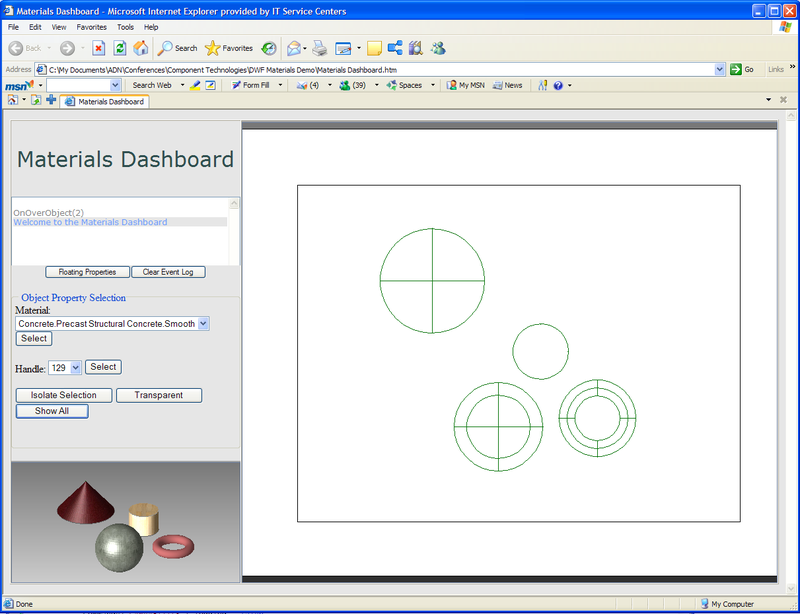
Task: Open the Search pane in the toolbar
Action: click(x=177, y=48)
